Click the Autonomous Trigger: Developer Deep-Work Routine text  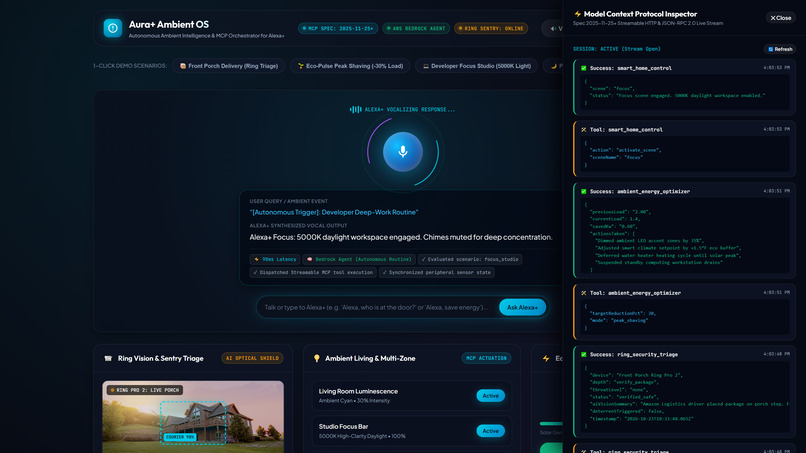(x=334, y=212)
